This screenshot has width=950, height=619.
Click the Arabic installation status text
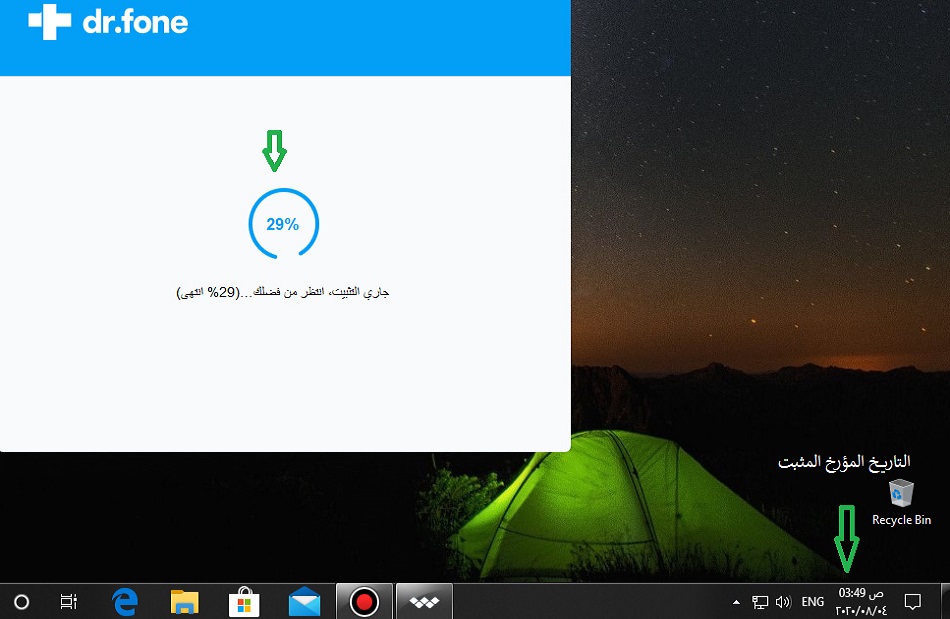click(283, 292)
